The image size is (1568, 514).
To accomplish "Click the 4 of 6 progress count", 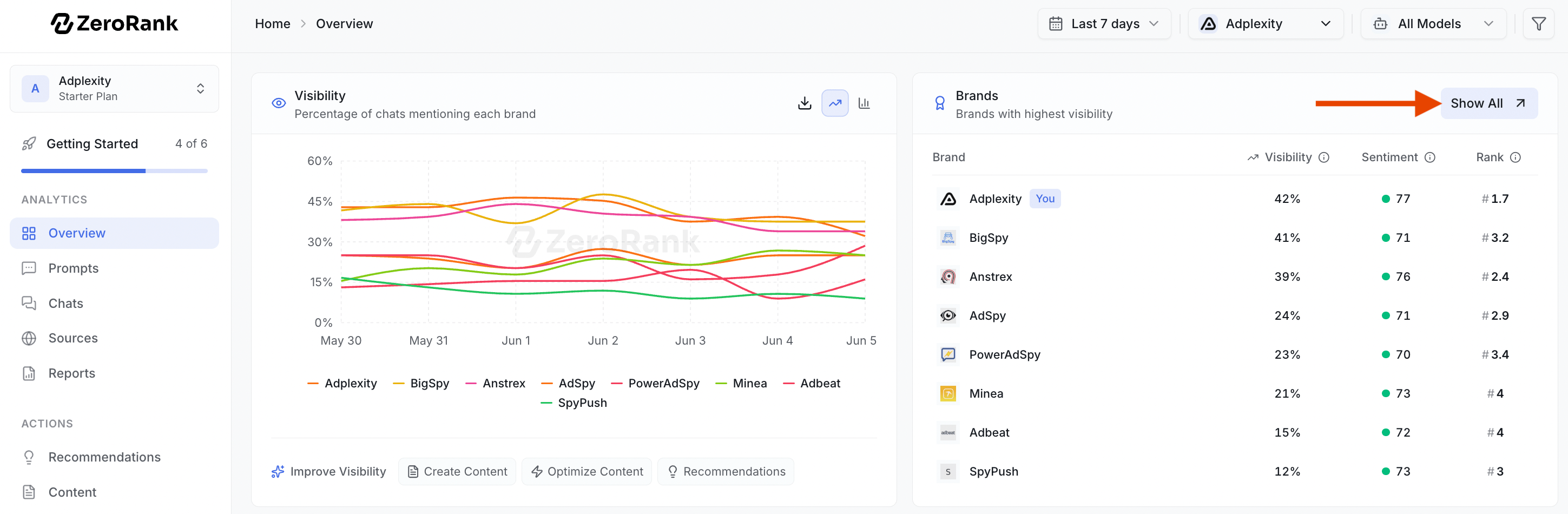I will point(191,144).
